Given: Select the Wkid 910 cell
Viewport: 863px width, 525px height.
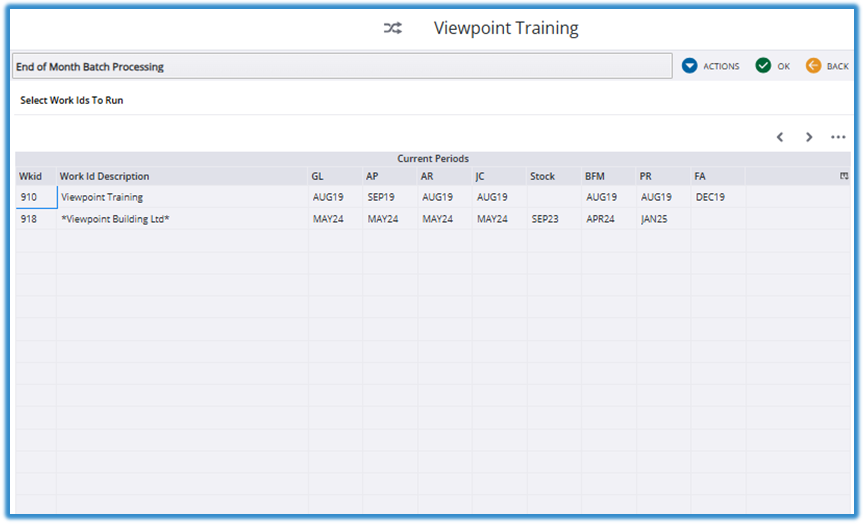Looking at the screenshot, I should pyautogui.click(x=36, y=198).
